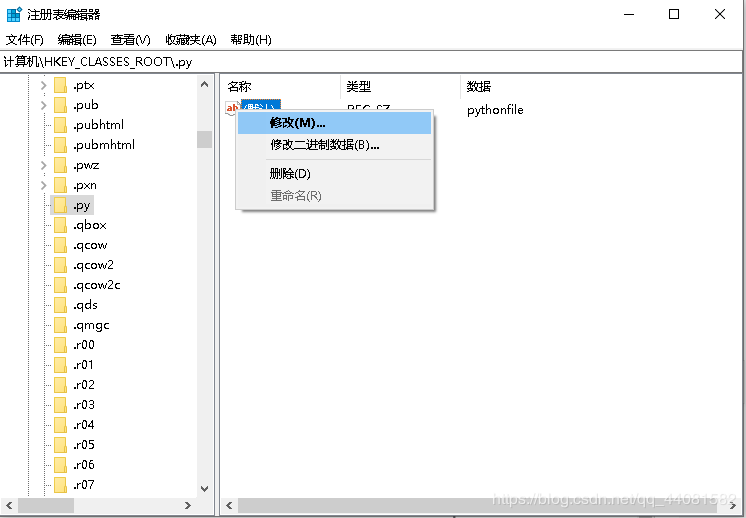The height and width of the screenshot is (518, 746).
Task: Click the 数据 column header
Action: click(601, 87)
